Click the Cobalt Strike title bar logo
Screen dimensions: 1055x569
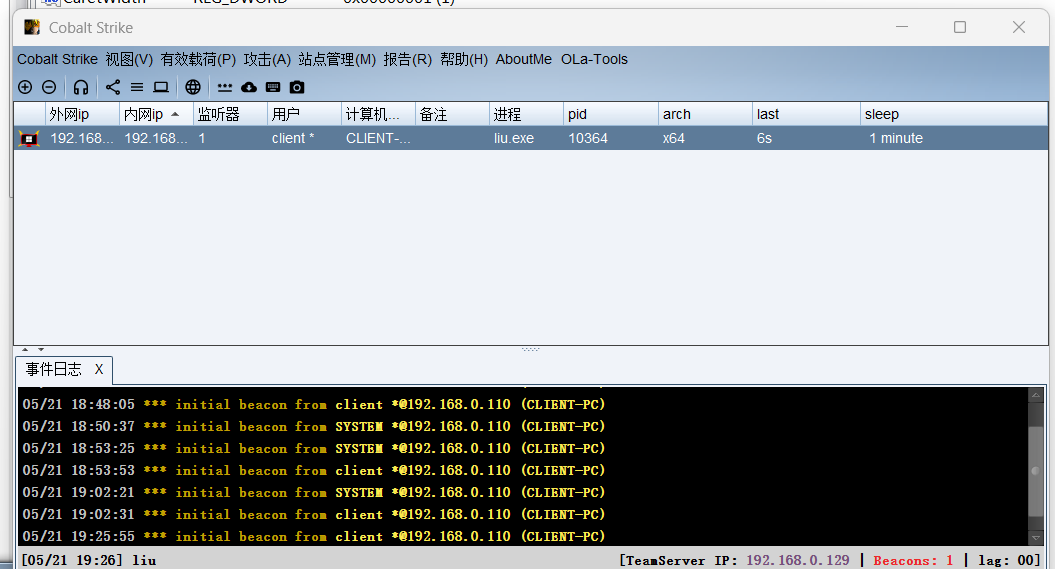point(32,27)
